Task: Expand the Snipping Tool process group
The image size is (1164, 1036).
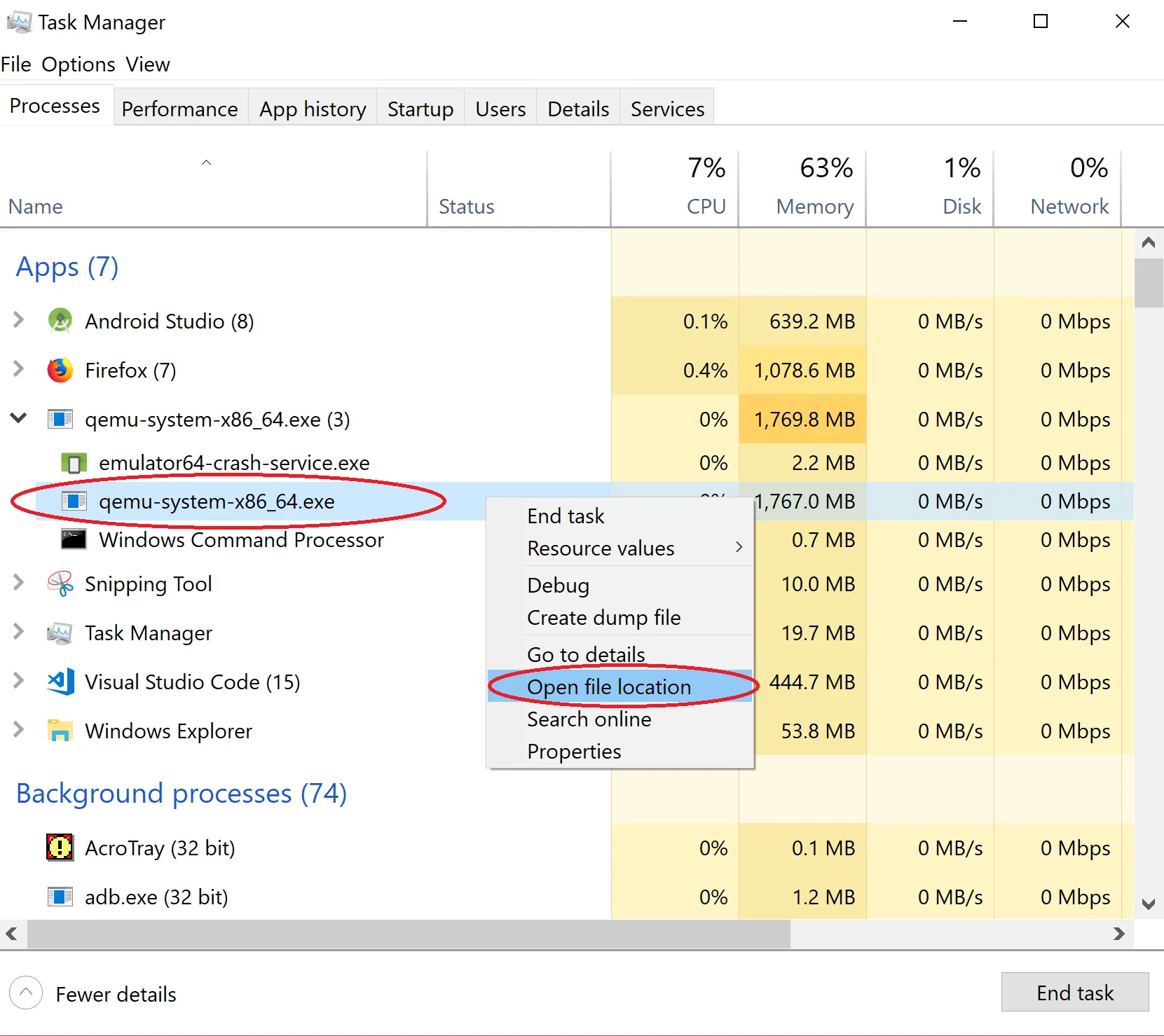Action: click(x=19, y=583)
